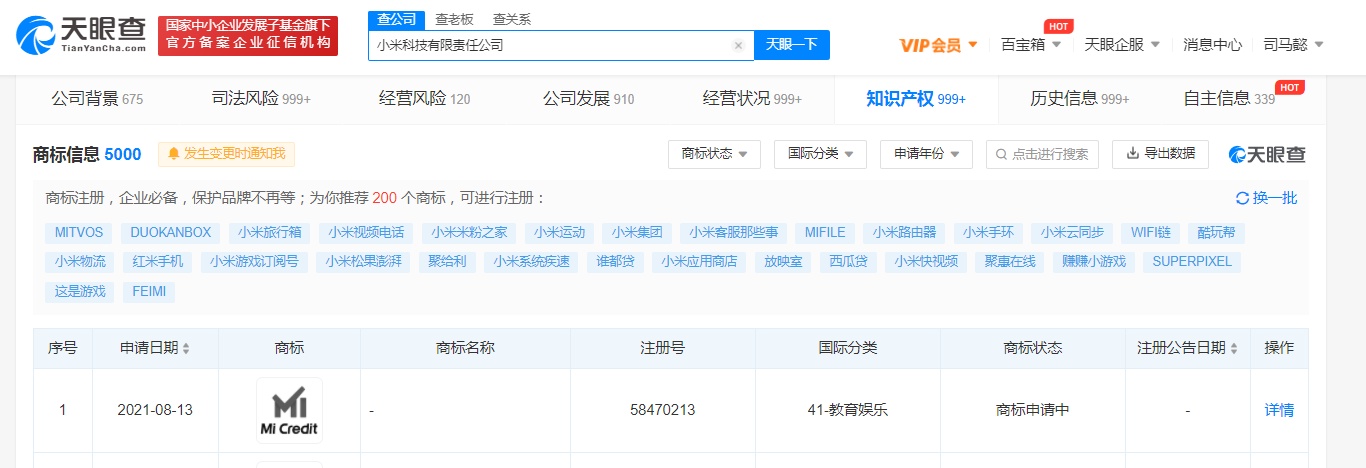Click the bell icon in 发生变更时通知我
The height and width of the screenshot is (468, 1366).
coord(174,154)
